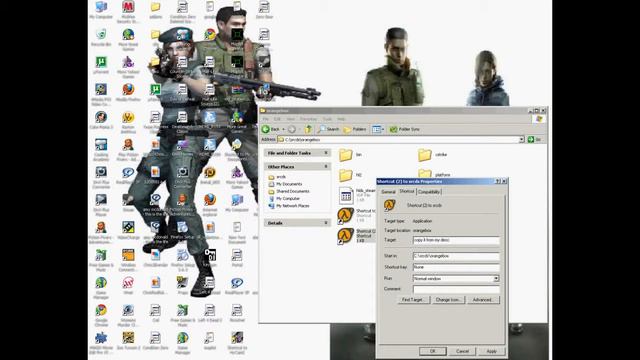Select the platform folder

[x=425, y=174]
